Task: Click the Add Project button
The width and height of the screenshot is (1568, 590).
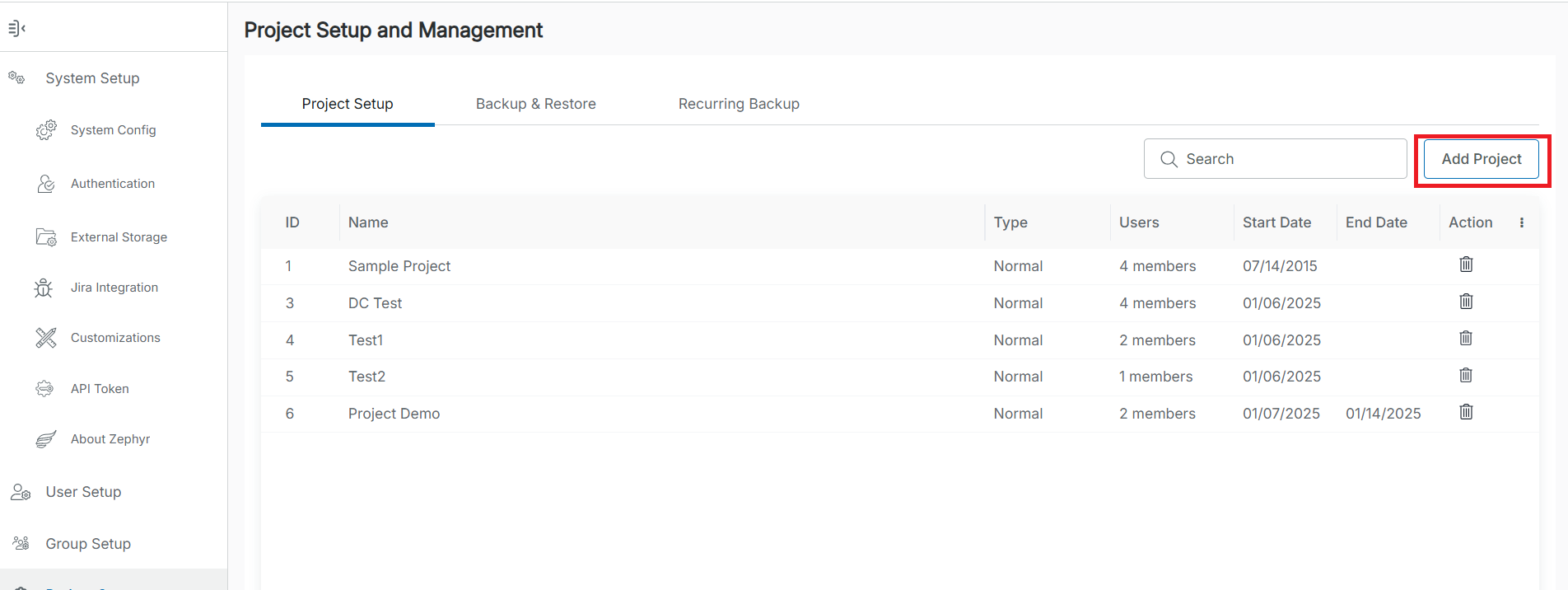Action: click(1481, 159)
